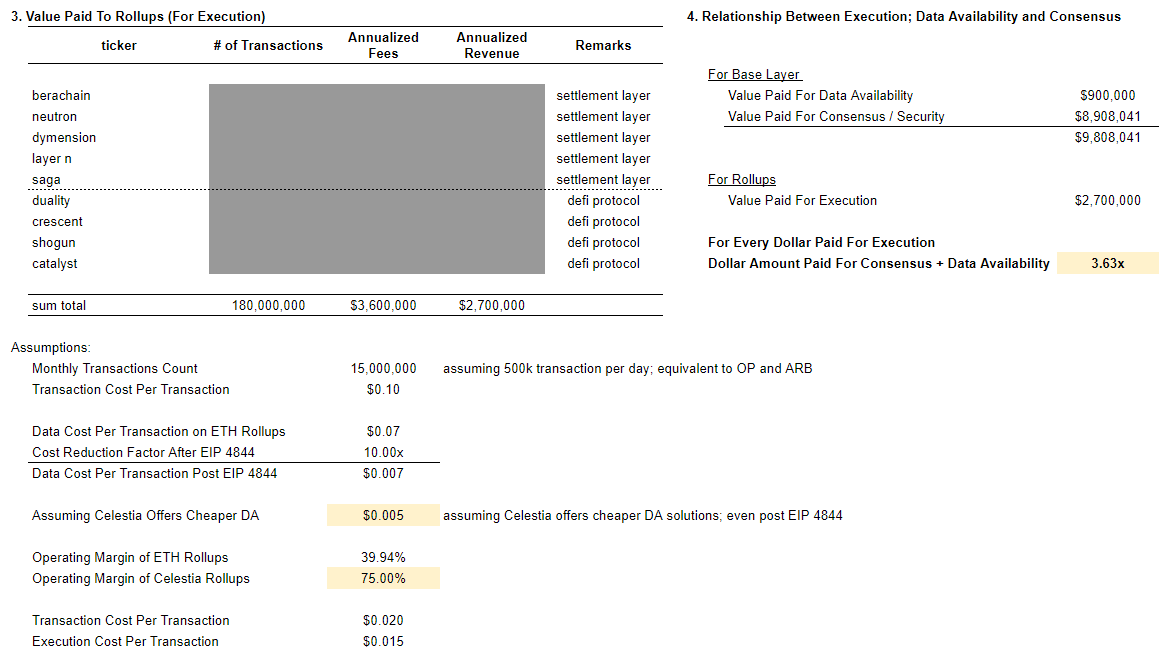
Task: Click the Remarks column header
Action: point(604,45)
